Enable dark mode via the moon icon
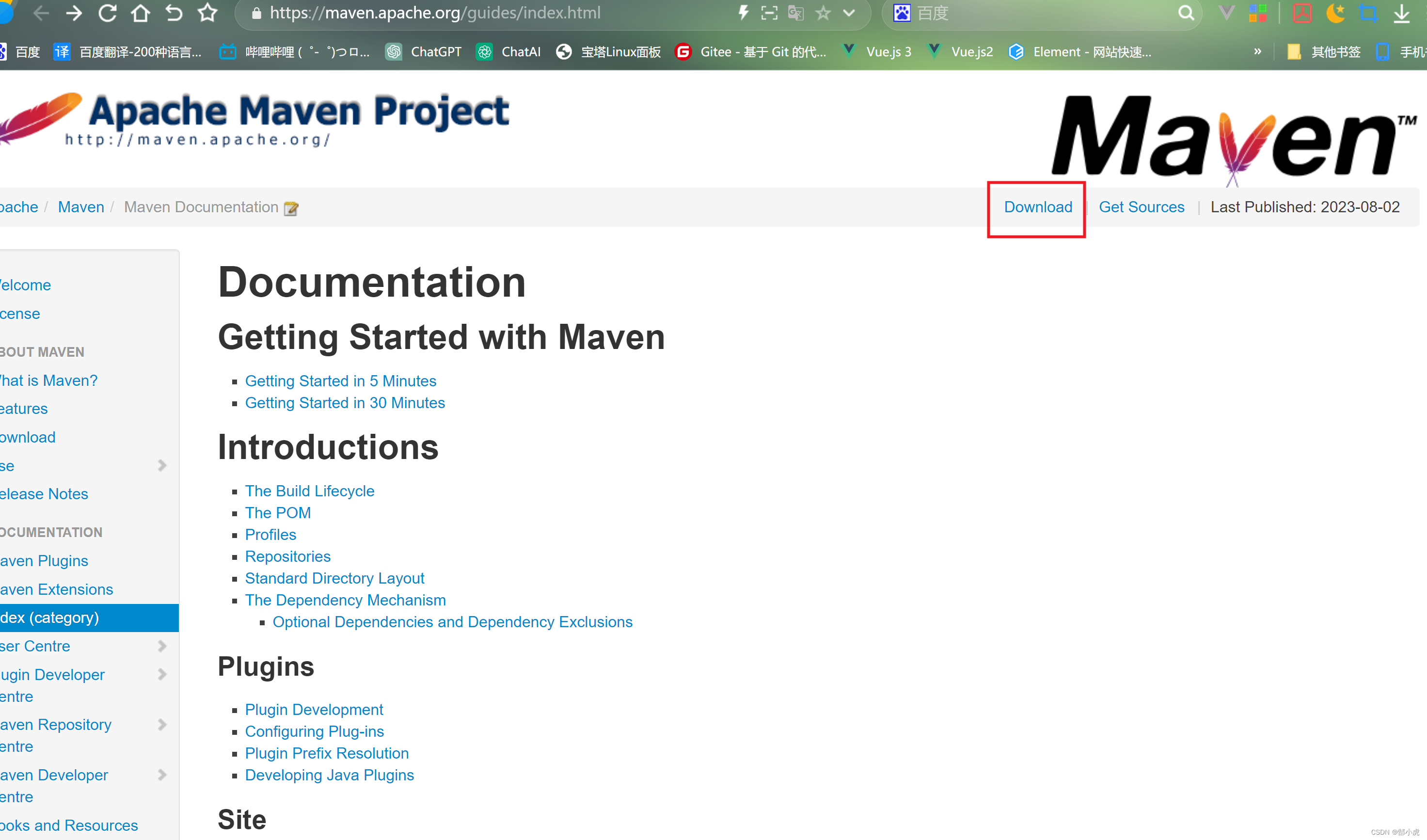The image size is (1427, 840). tap(1336, 14)
